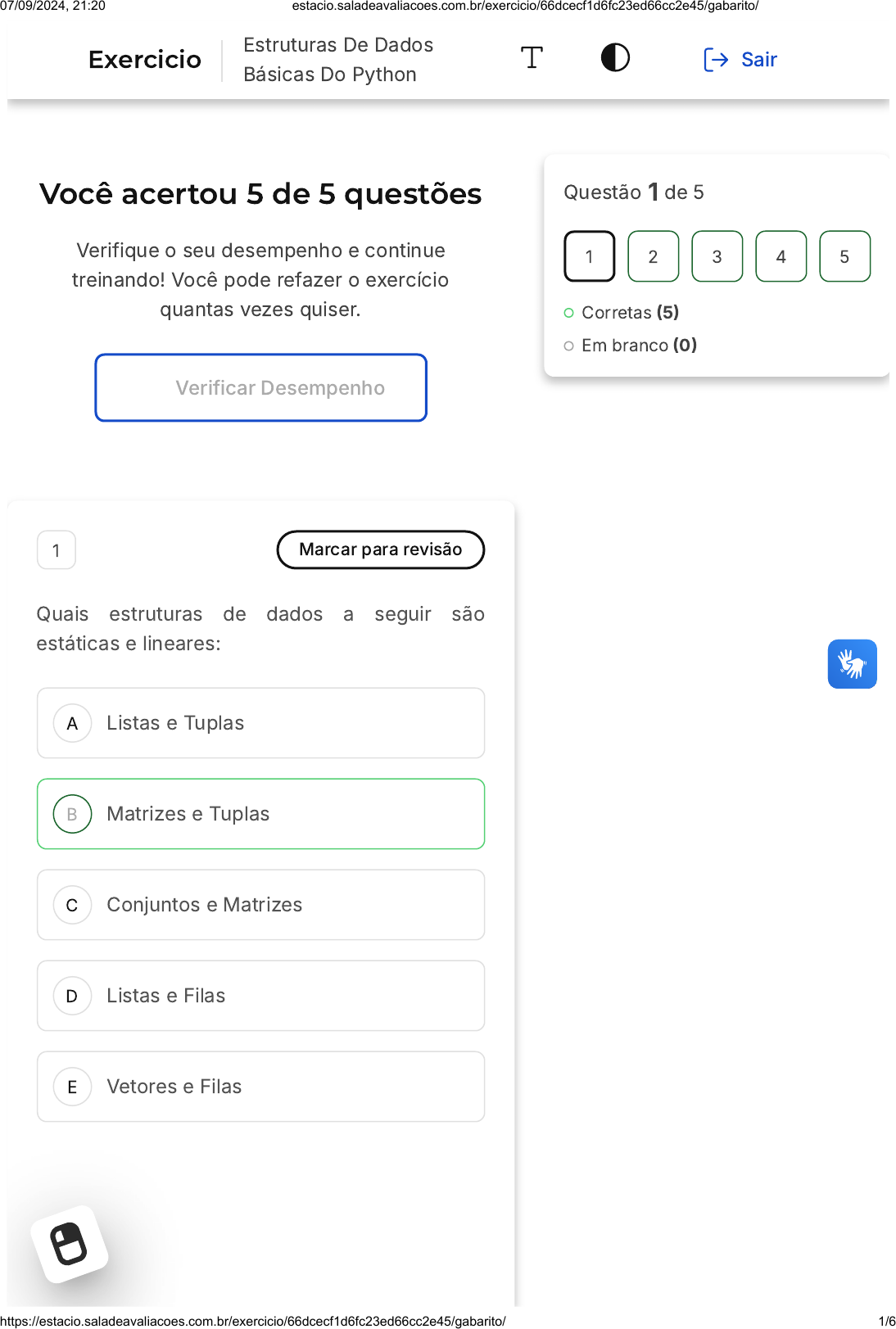Screen dimensions: 896x1329
Task: Open the sign language accessibility widget
Action: coord(852,664)
